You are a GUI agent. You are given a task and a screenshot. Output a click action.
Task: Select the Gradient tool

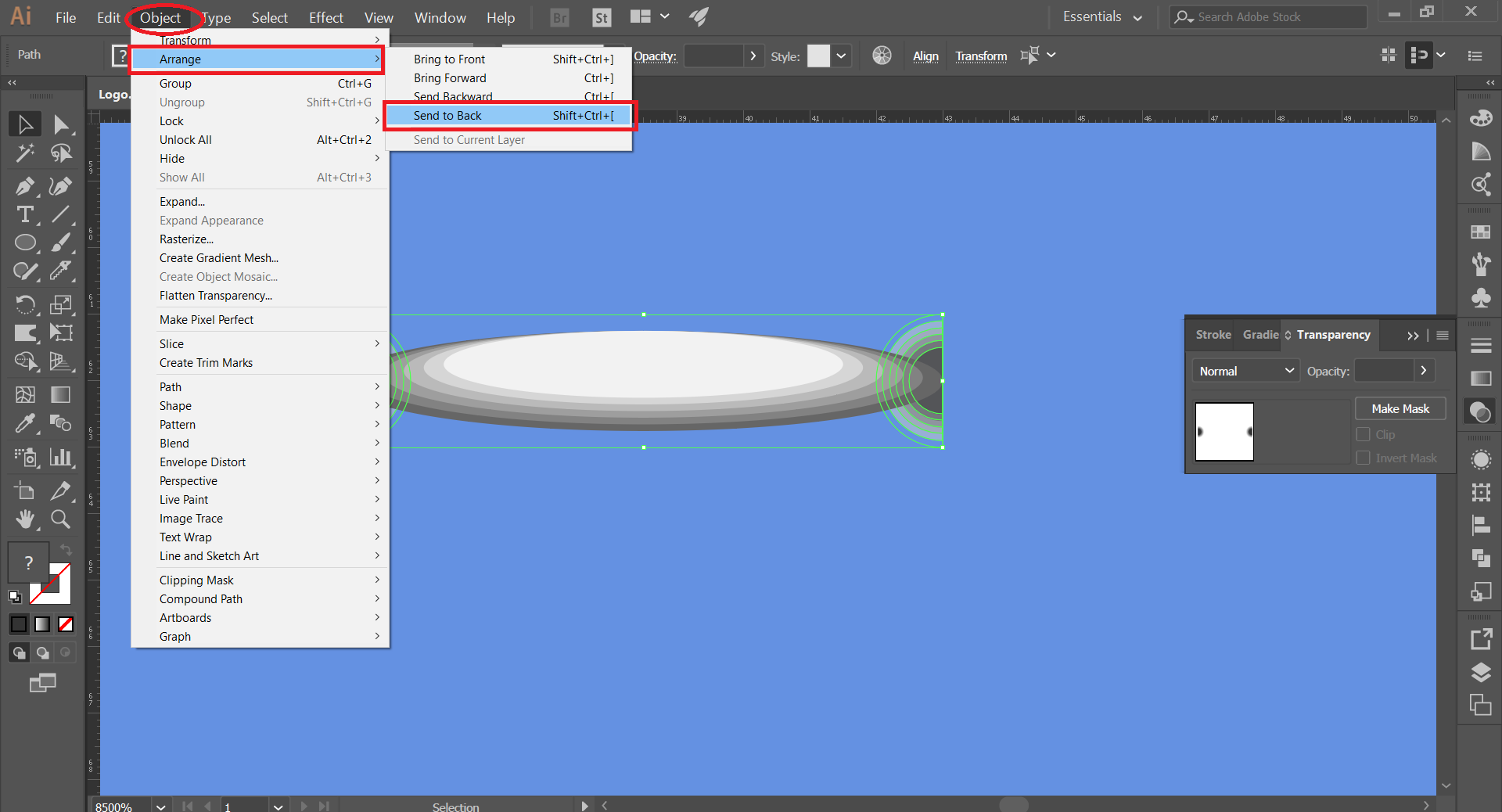[61, 395]
